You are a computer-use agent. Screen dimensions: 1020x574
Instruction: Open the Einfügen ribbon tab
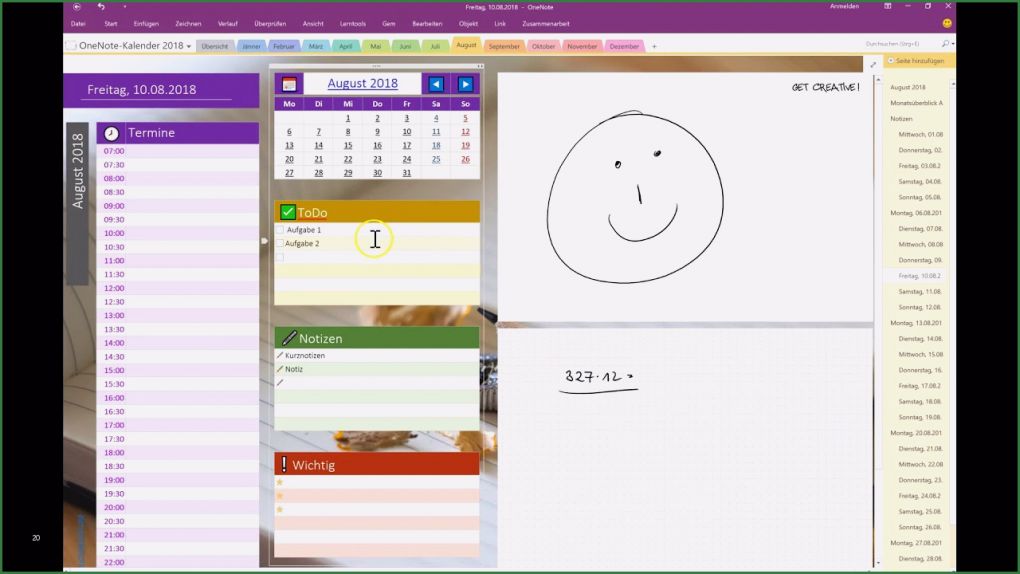(x=146, y=23)
